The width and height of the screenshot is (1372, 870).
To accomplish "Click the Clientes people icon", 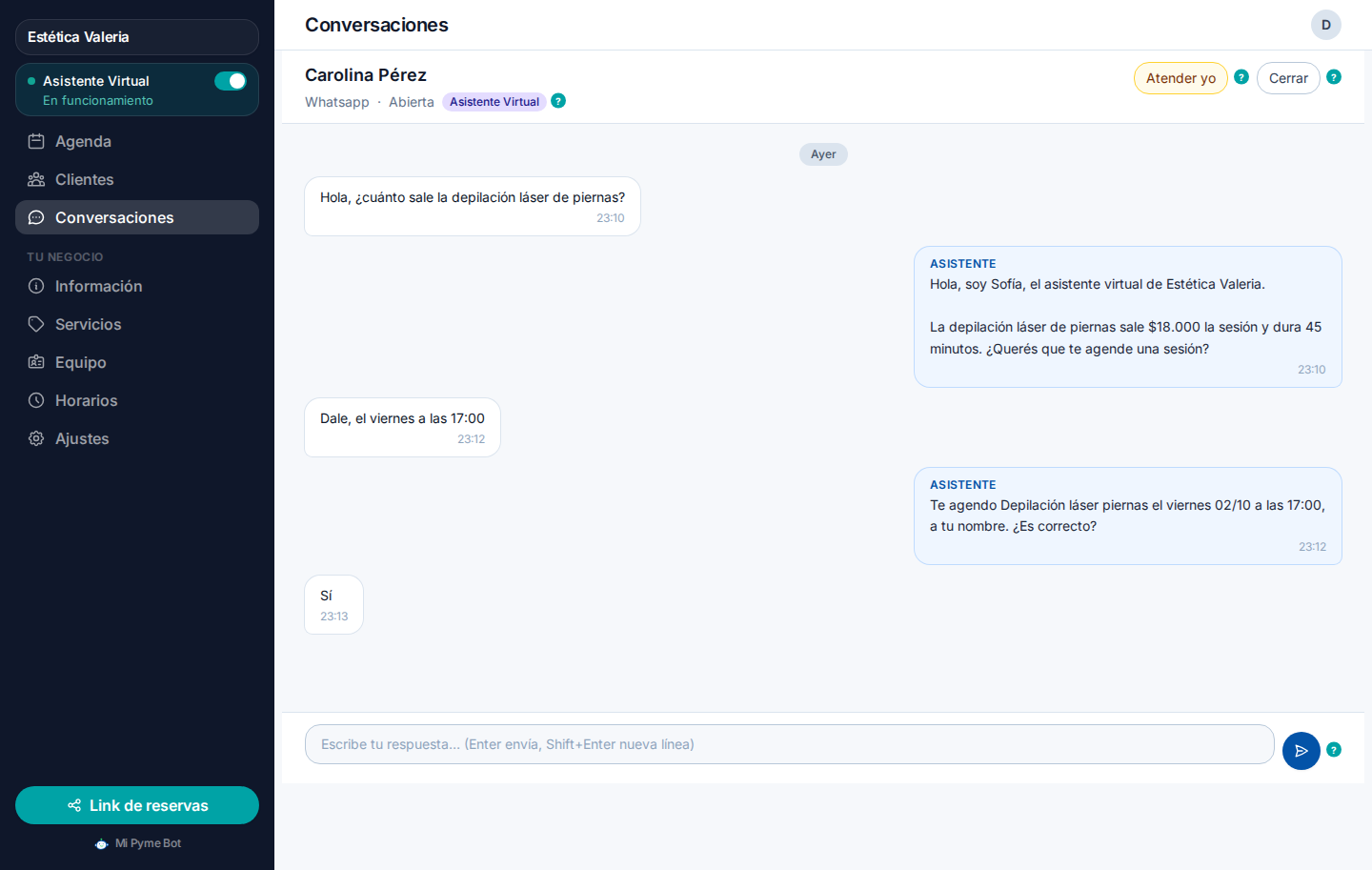I will tap(36, 179).
